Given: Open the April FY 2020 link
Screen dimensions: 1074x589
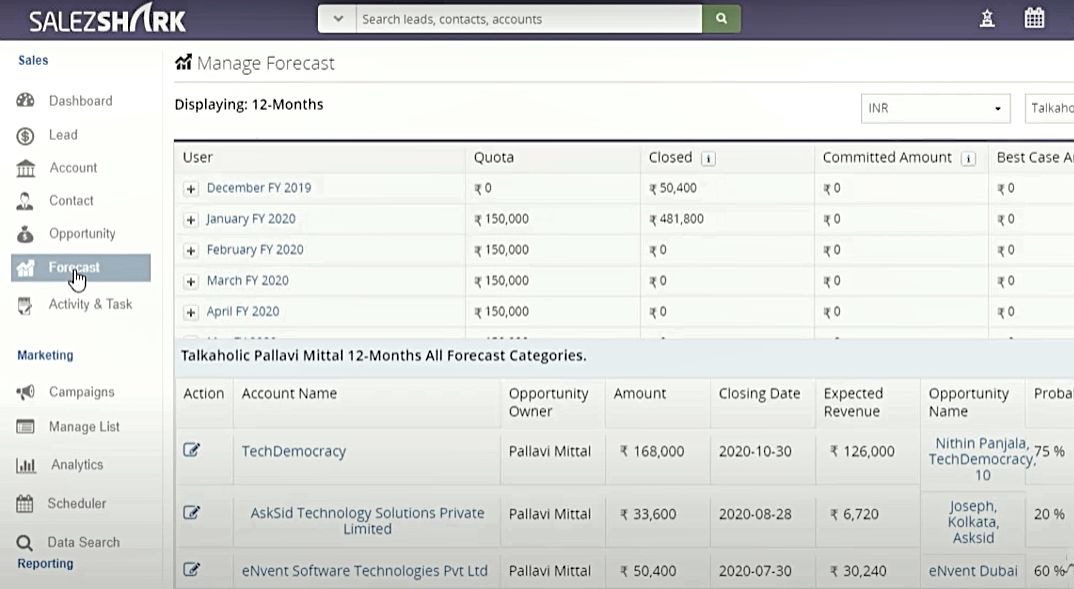Looking at the screenshot, I should [x=242, y=312].
